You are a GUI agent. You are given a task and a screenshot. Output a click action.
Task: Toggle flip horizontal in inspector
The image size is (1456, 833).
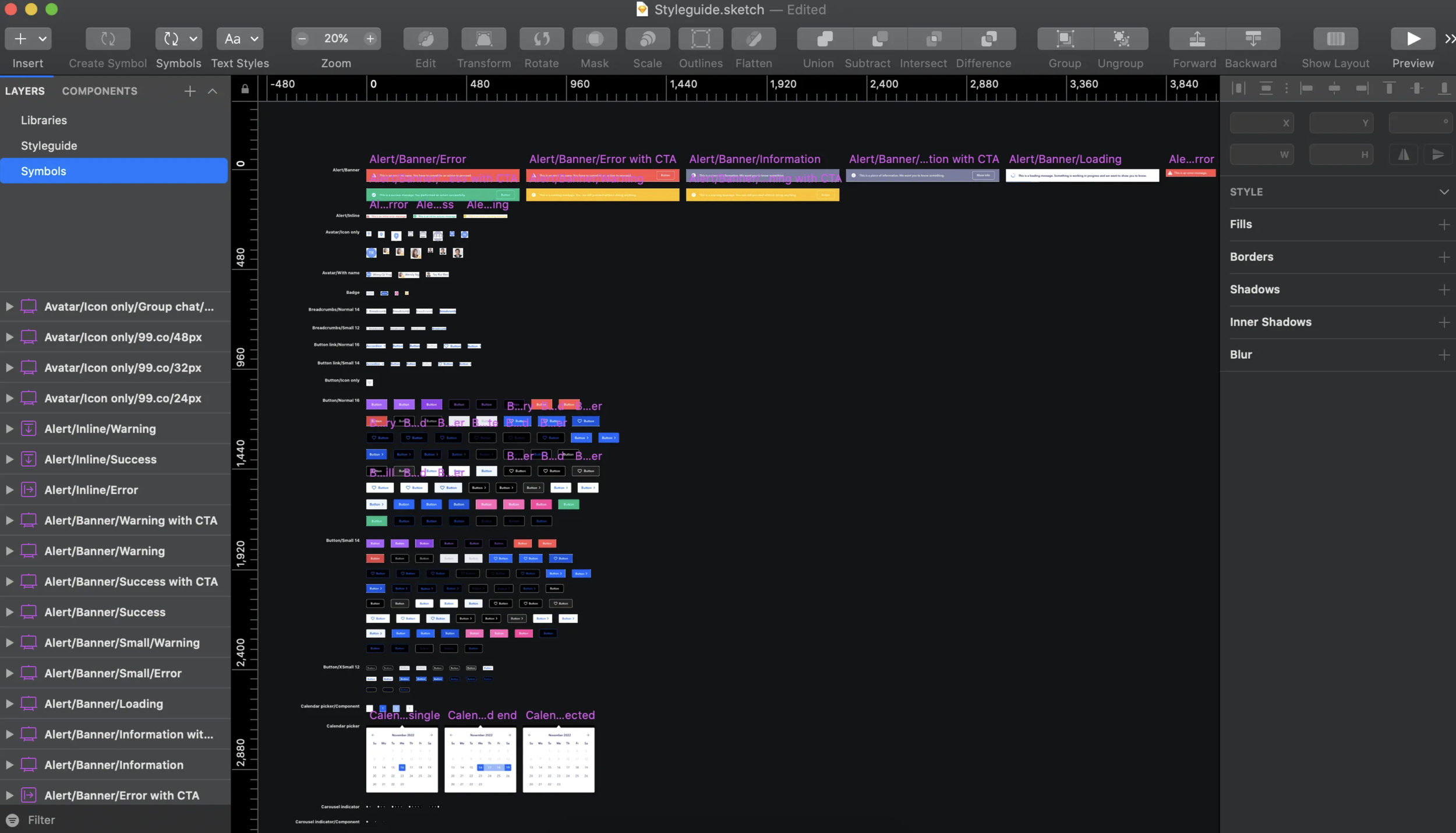[x=1404, y=154]
